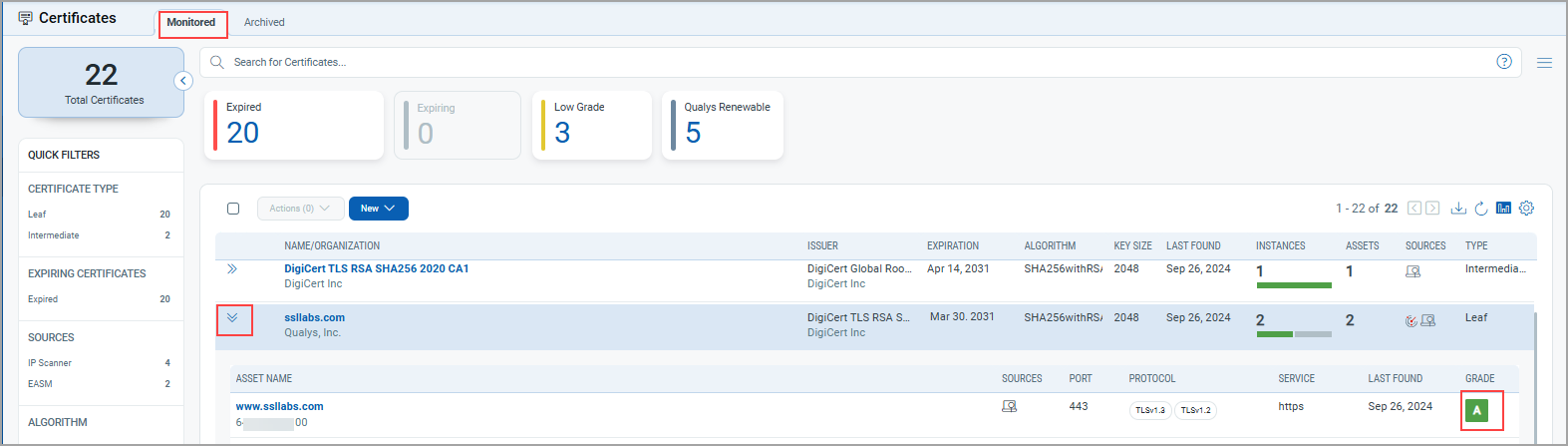Click the grade A badge
The image size is (1568, 446).
tap(1476, 410)
